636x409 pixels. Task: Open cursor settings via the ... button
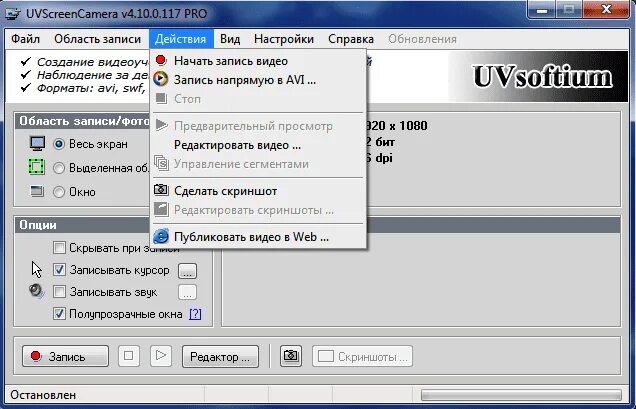[x=187, y=271]
